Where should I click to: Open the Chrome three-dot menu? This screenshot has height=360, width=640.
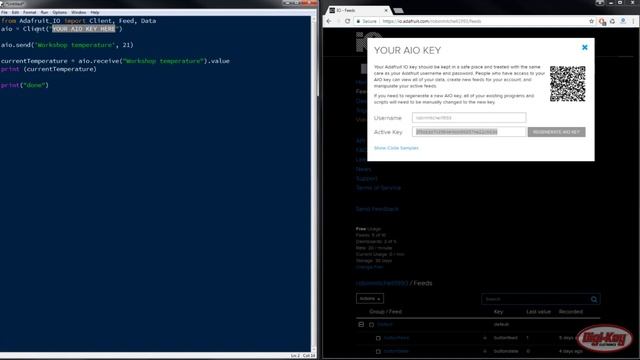click(633, 21)
